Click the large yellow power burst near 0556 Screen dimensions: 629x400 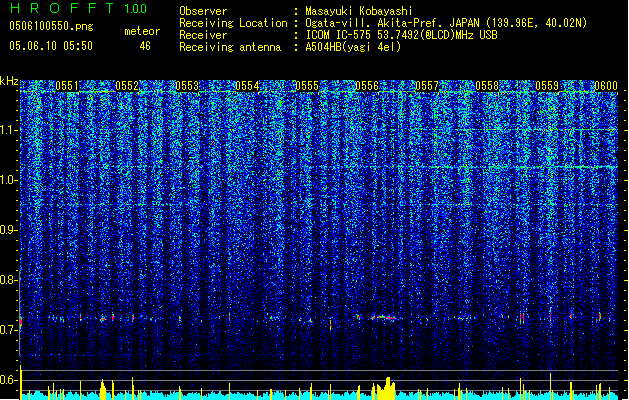click(384, 388)
